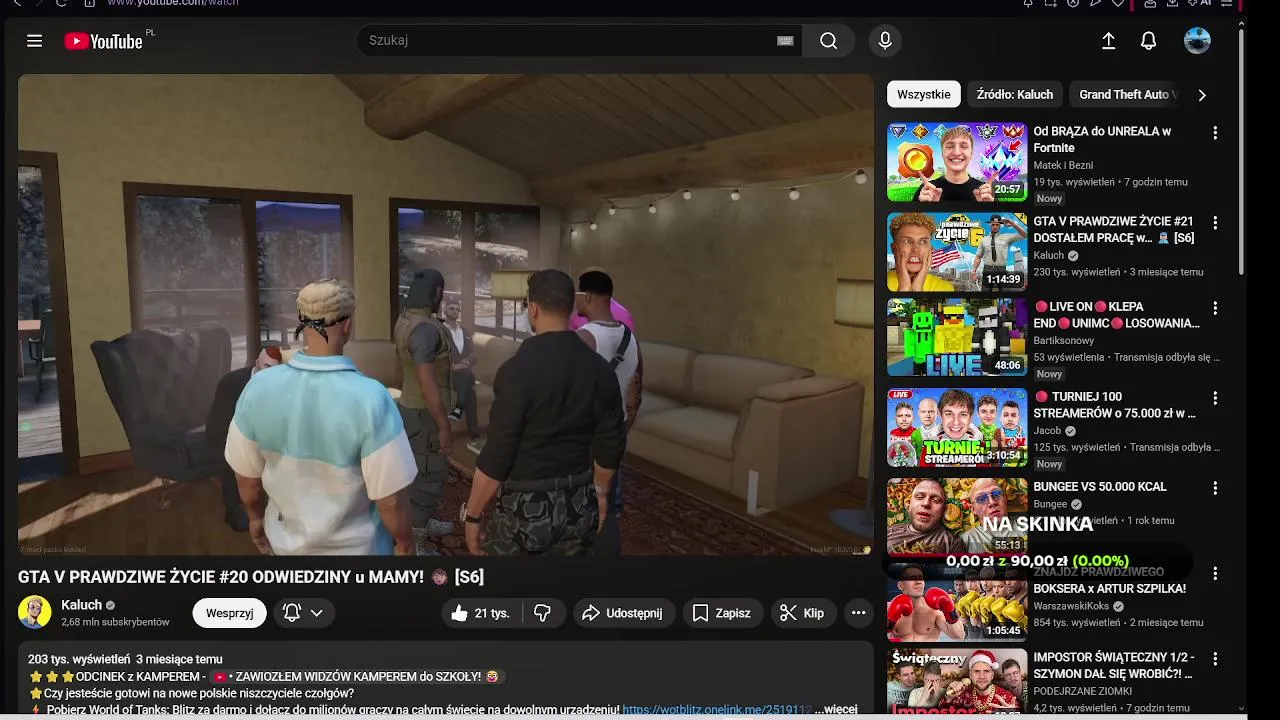Dislike the video with thumbs down
1280x720 pixels.
[542, 613]
